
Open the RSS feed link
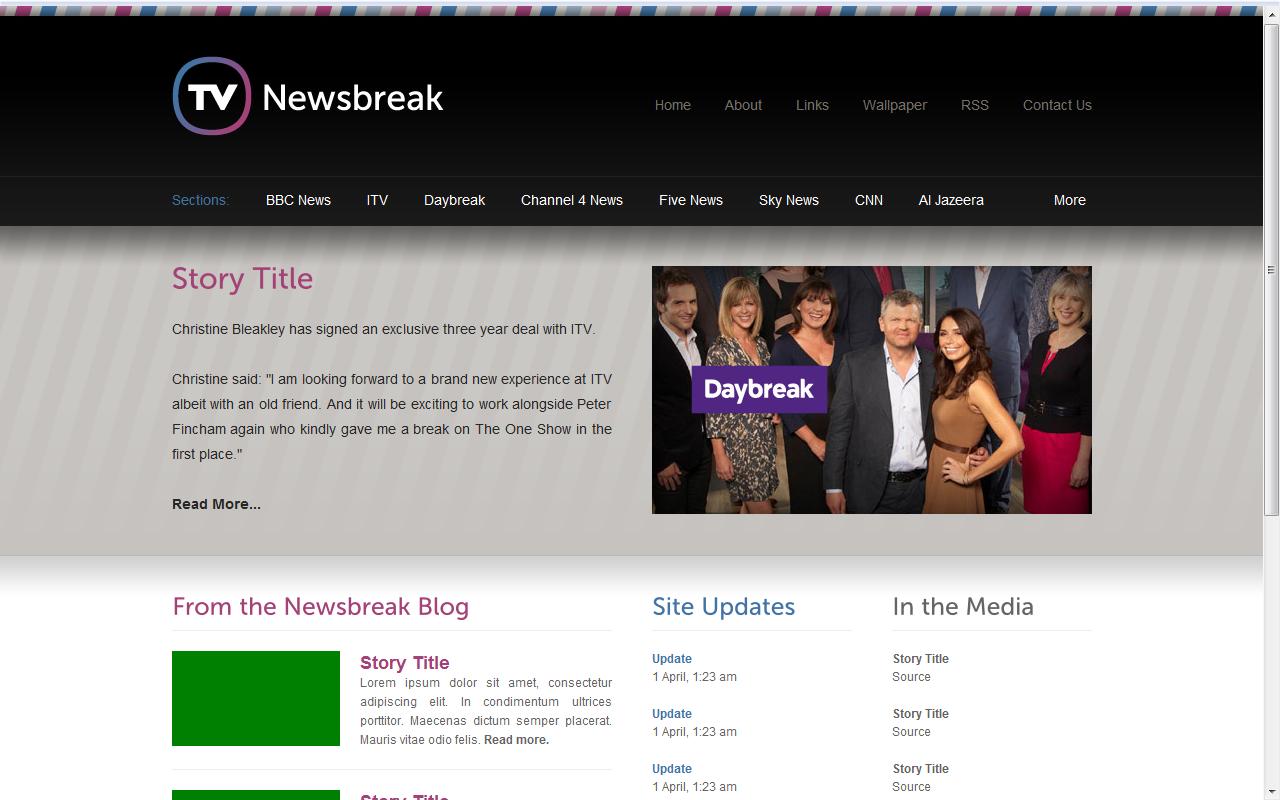tap(974, 105)
